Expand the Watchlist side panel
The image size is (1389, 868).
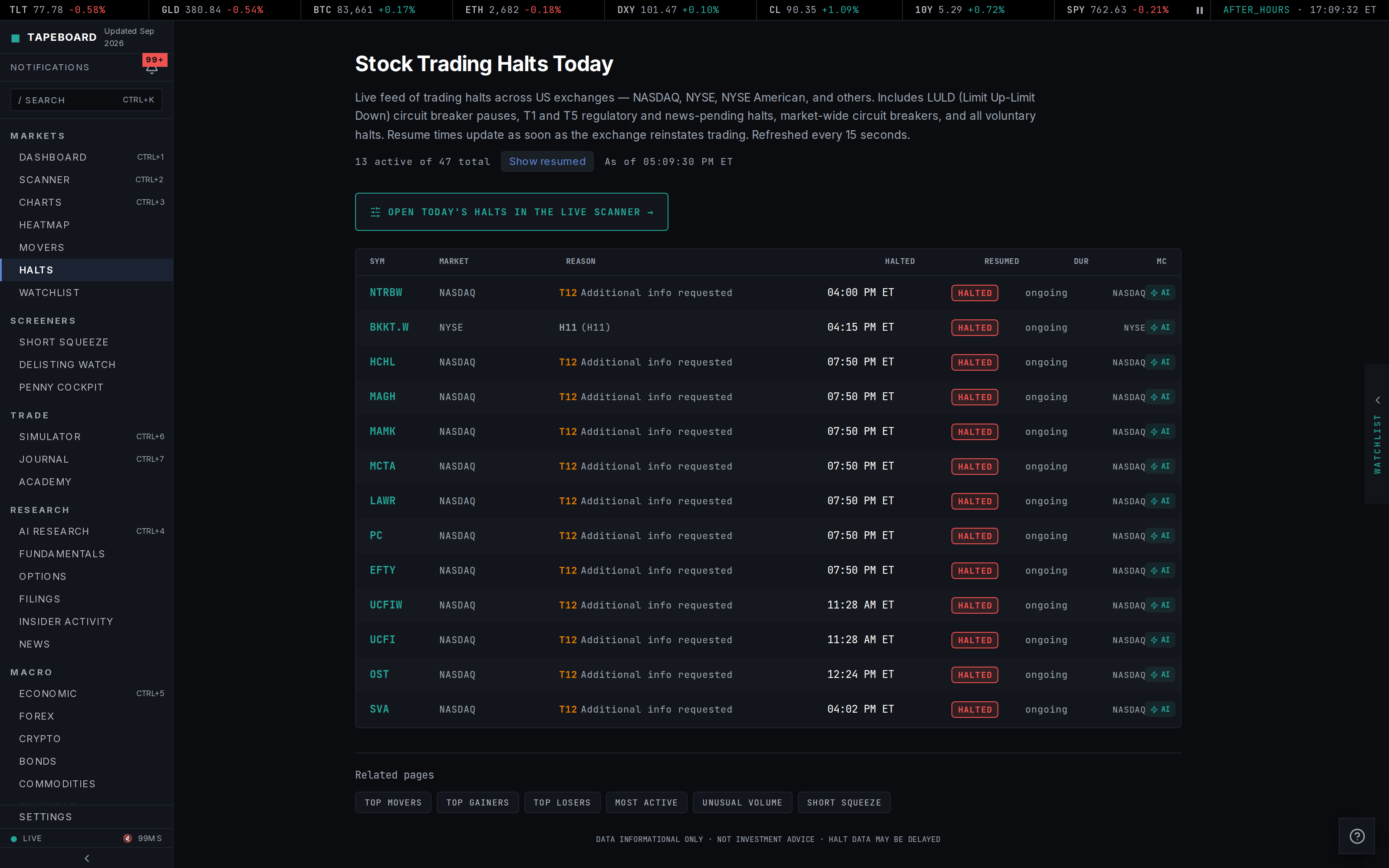pos(1377,434)
